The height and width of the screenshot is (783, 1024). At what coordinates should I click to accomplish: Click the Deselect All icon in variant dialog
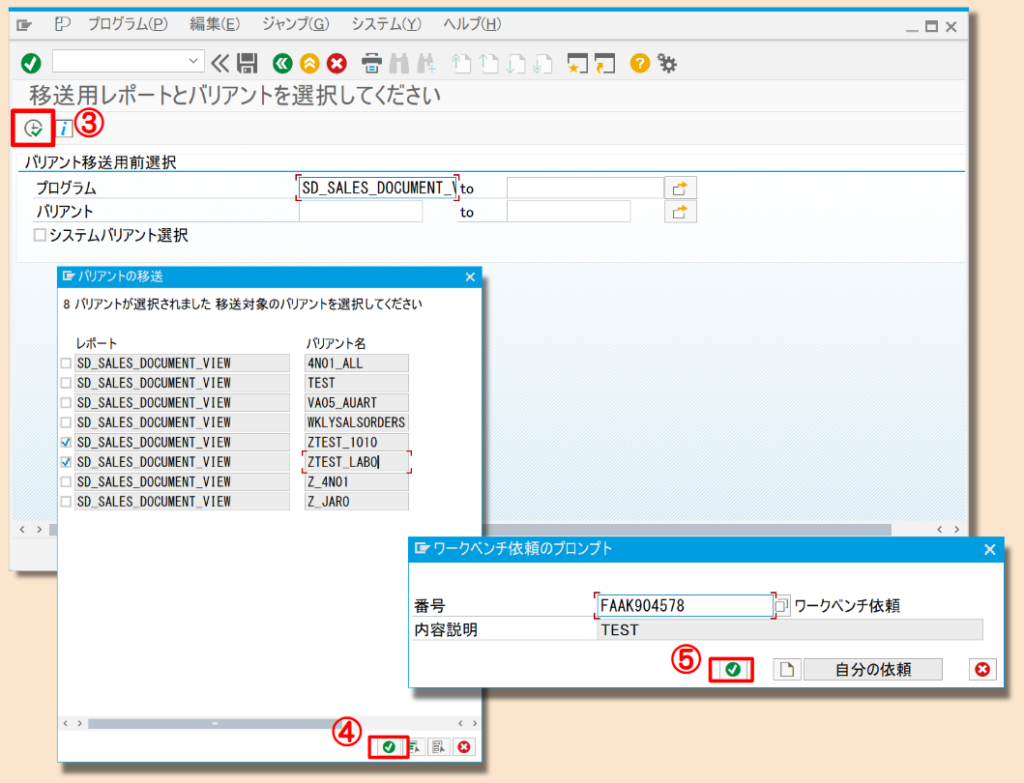pos(439,746)
